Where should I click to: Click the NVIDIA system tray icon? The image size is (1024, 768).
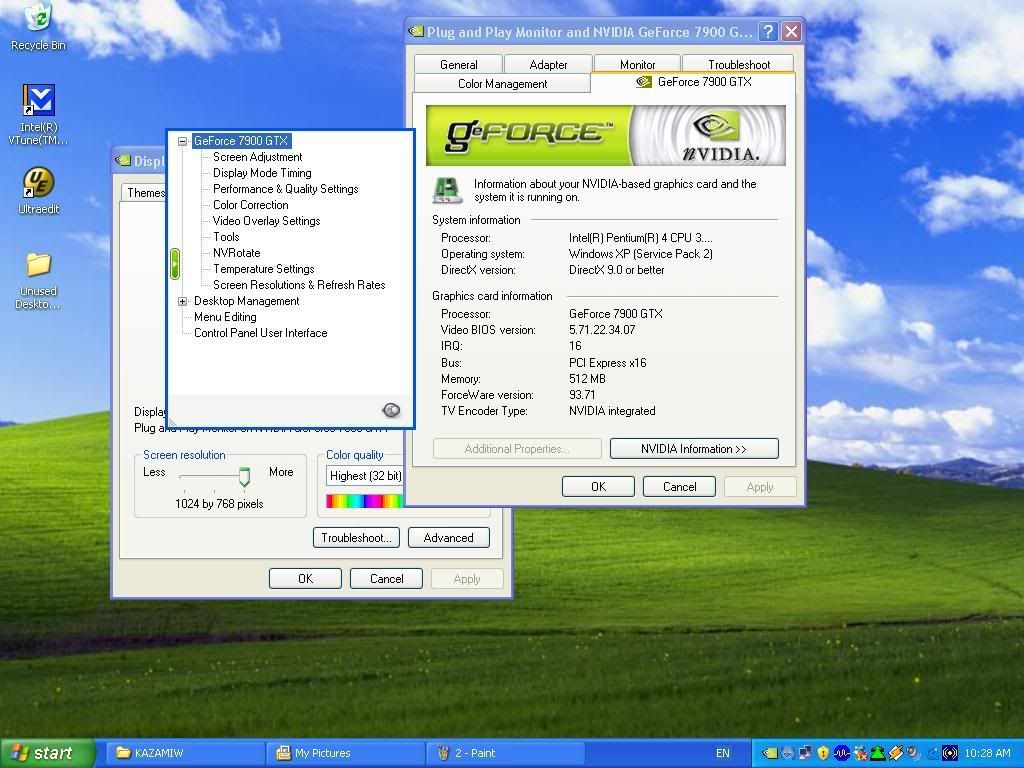click(x=769, y=753)
